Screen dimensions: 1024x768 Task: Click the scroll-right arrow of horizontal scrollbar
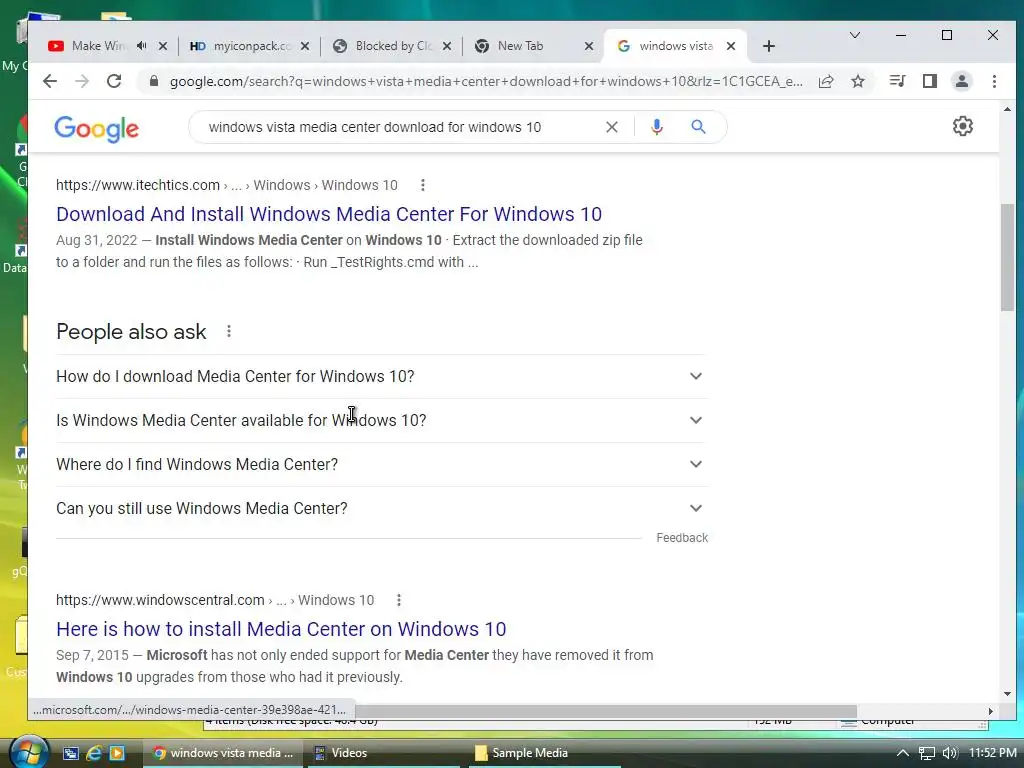tap(990, 711)
